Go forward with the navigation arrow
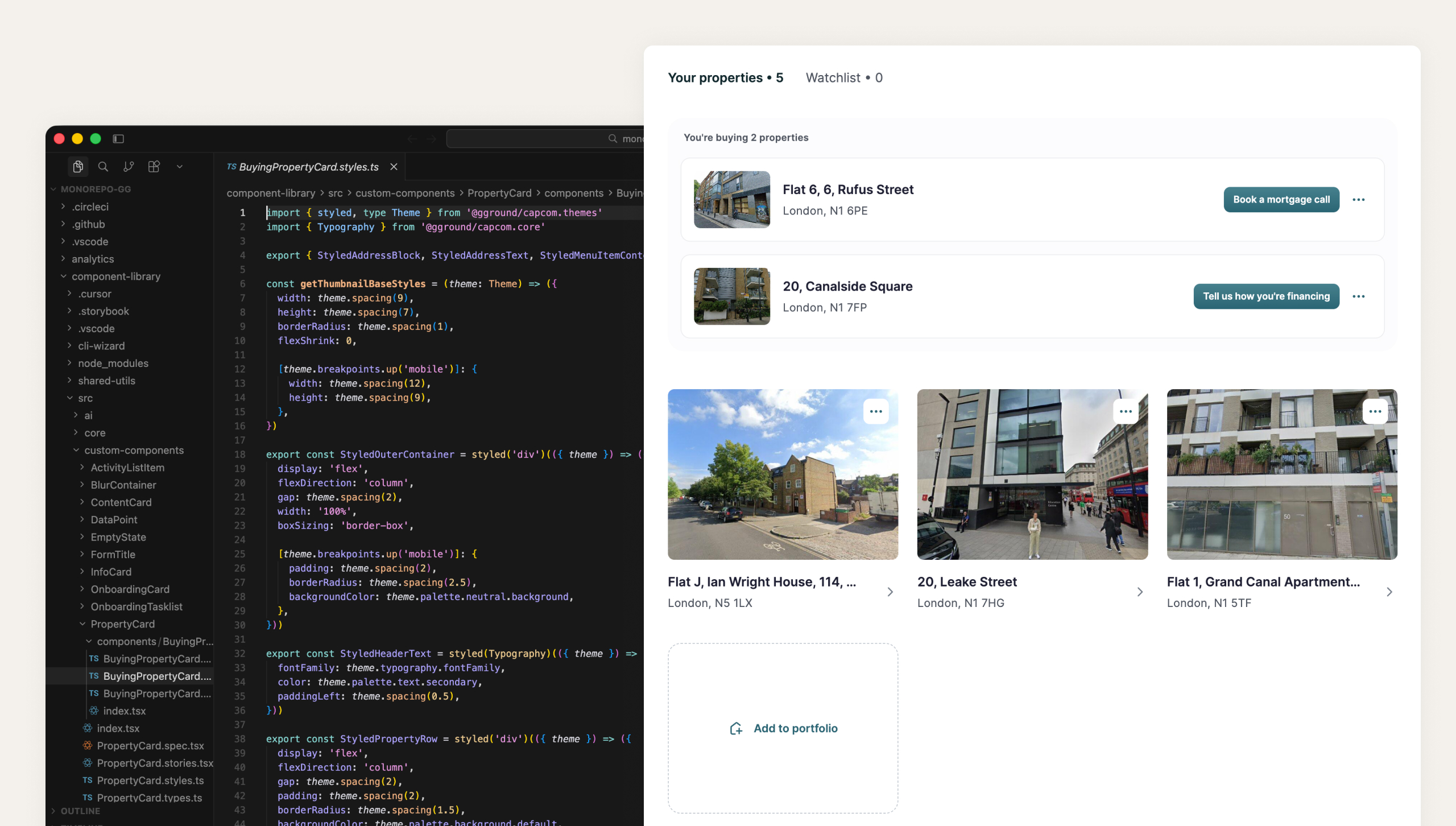Image resolution: width=1456 pixels, height=826 pixels. pyautogui.click(x=432, y=138)
